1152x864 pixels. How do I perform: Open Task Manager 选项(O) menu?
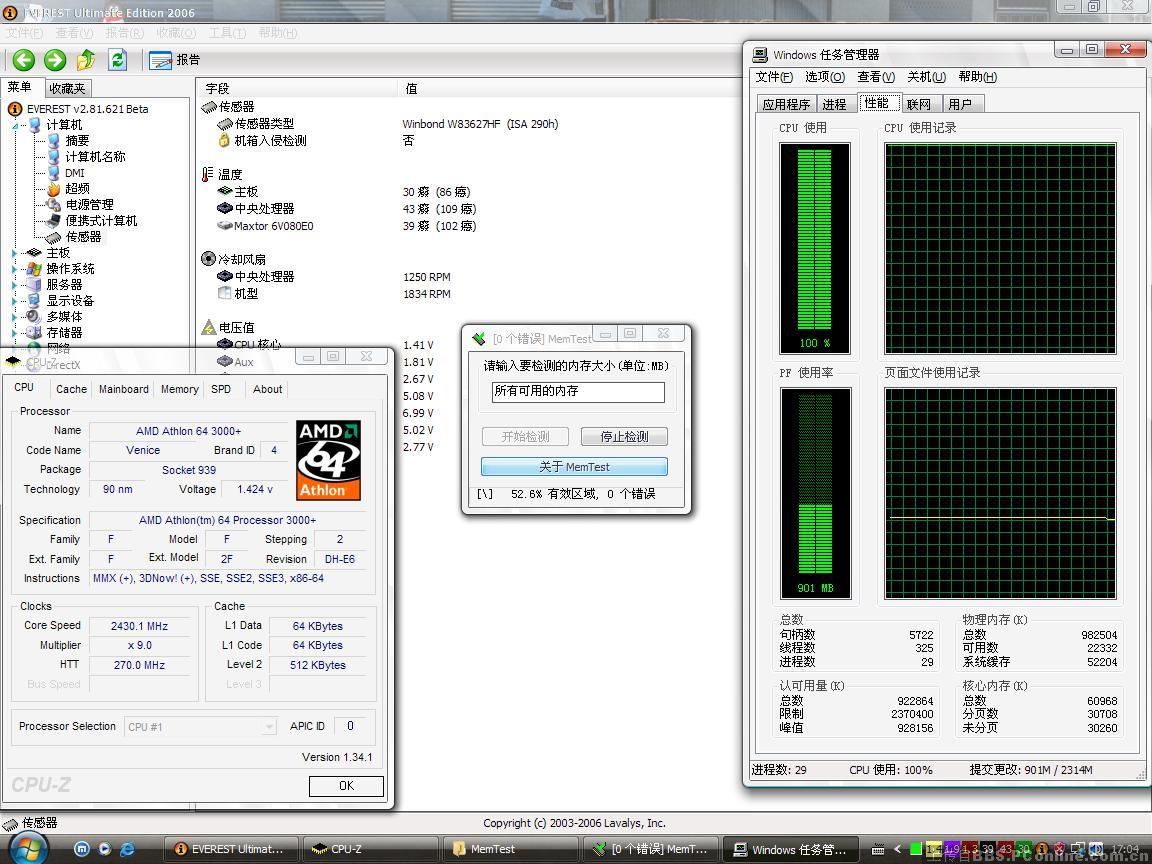coord(825,77)
